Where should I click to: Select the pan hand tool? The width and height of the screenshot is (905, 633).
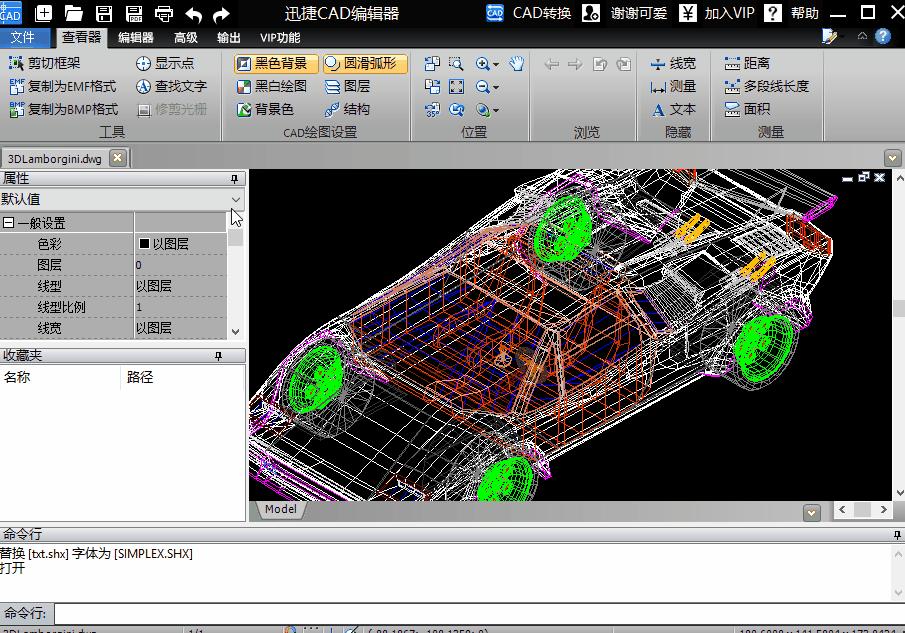pyautogui.click(x=516, y=63)
